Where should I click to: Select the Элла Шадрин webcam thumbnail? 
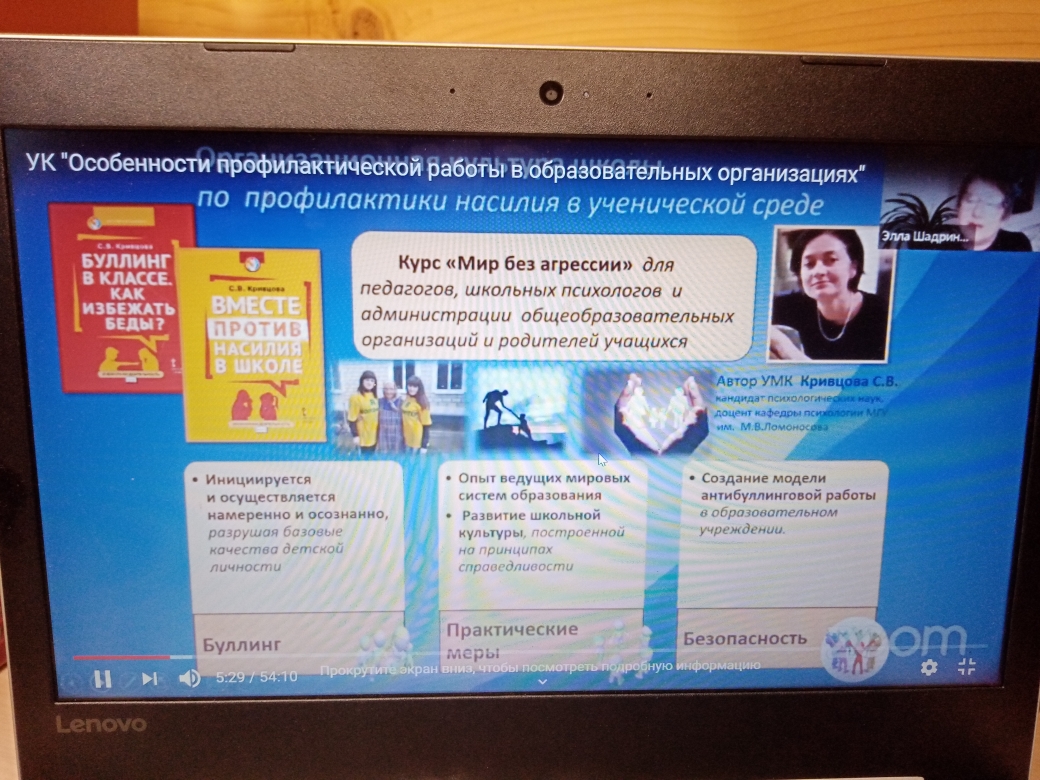point(956,211)
